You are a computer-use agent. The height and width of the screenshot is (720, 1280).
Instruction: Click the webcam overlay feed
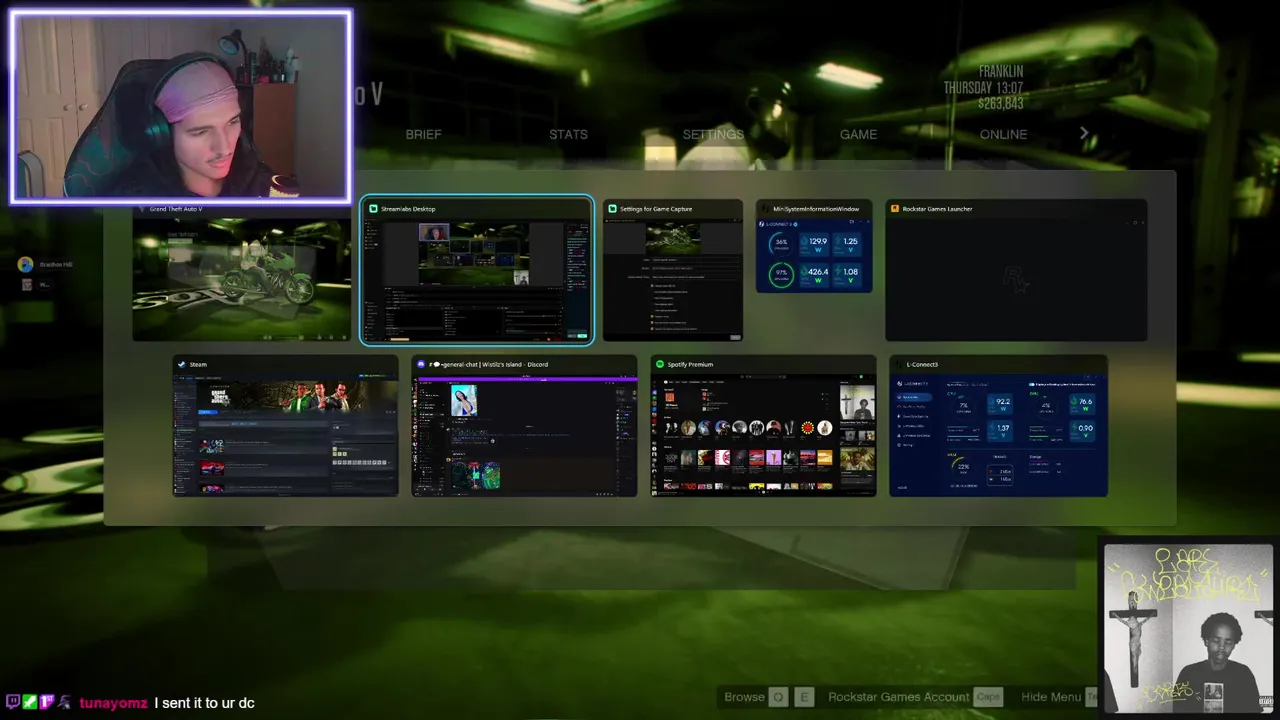pyautogui.click(x=181, y=108)
